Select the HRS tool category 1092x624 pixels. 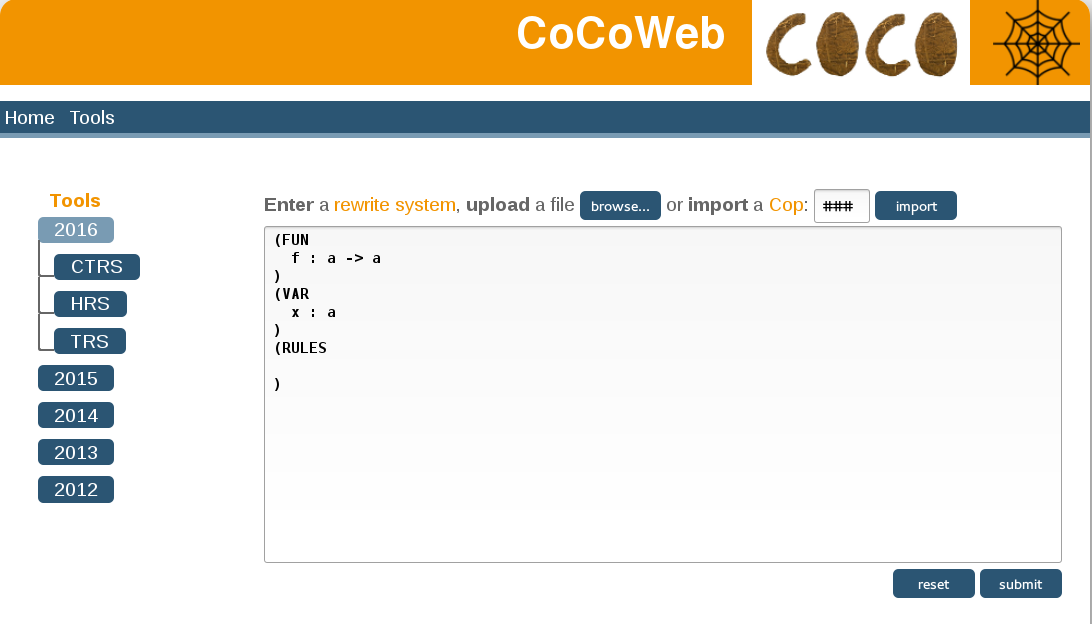tap(91, 304)
